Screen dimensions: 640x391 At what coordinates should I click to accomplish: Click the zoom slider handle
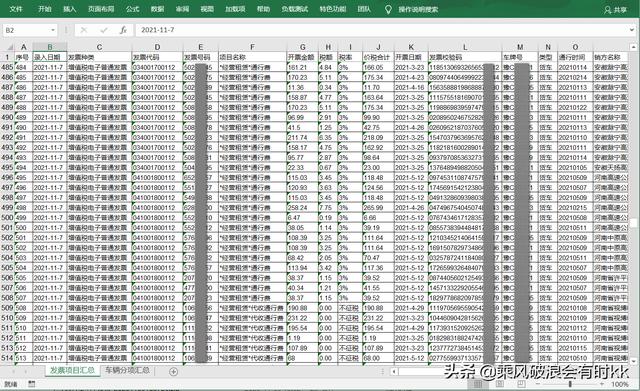coord(570,384)
